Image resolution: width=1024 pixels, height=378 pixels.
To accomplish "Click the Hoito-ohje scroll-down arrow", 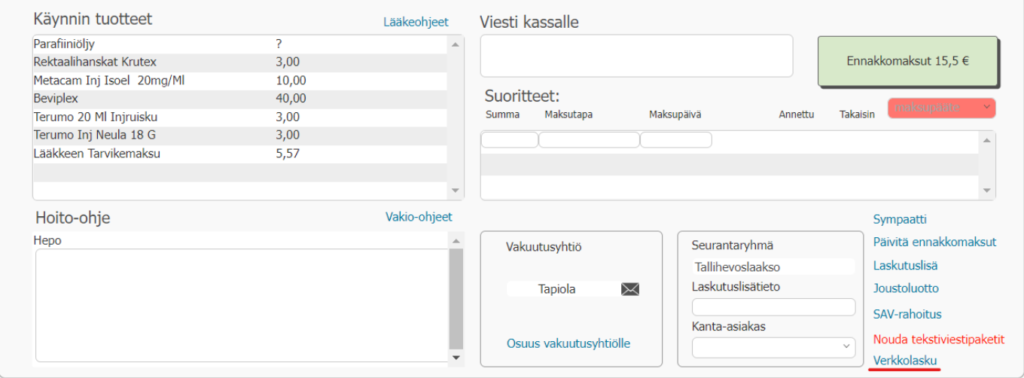I will (456, 357).
